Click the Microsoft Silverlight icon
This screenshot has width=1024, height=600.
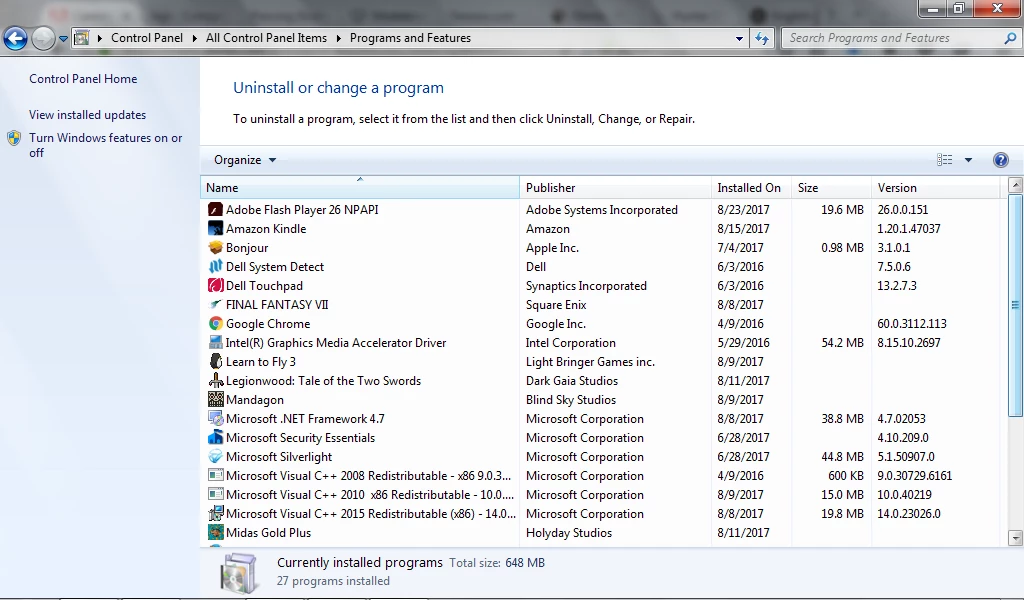click(x=216, y=456)
